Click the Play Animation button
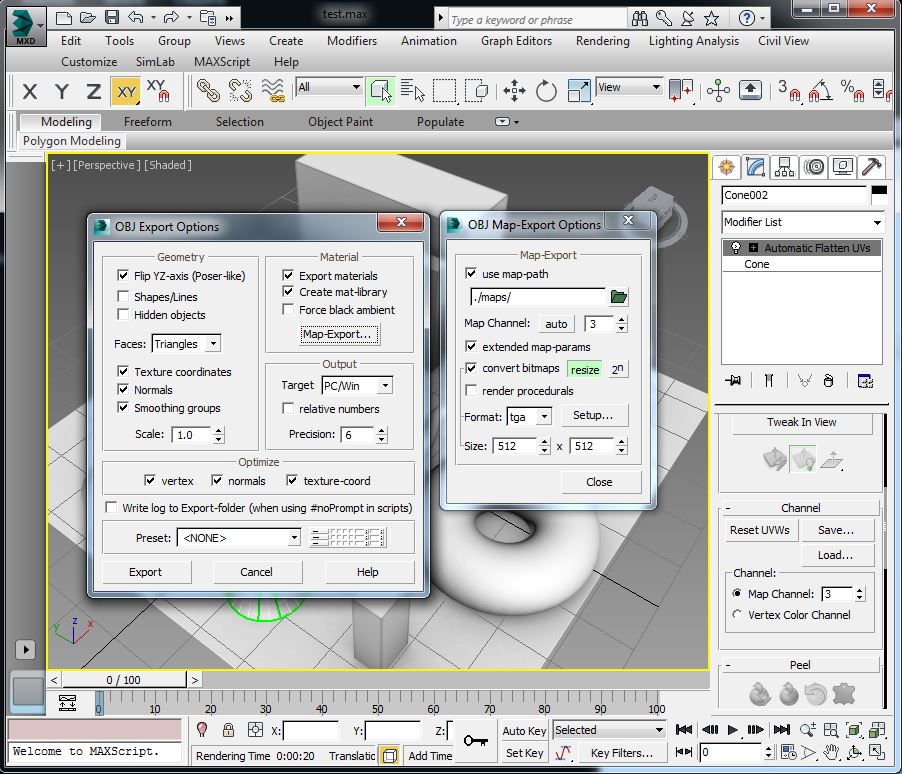The height and width of the screenshot is (774, 902). [732, 730]
